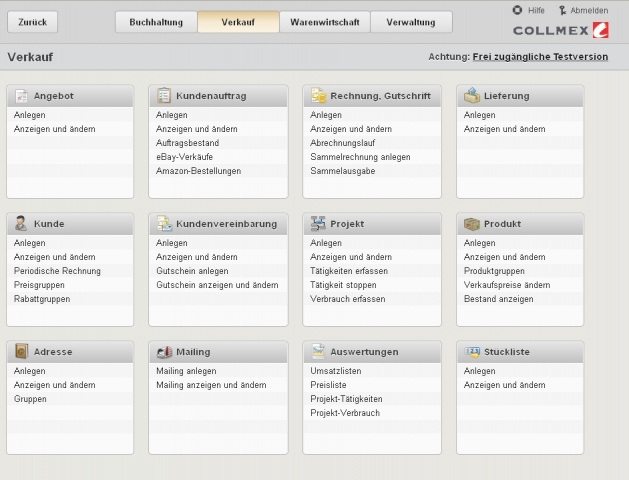Click the Lieferung panel icon
Image resolution: width=629 pixels, height=480 pixels.
click(472, 96)
